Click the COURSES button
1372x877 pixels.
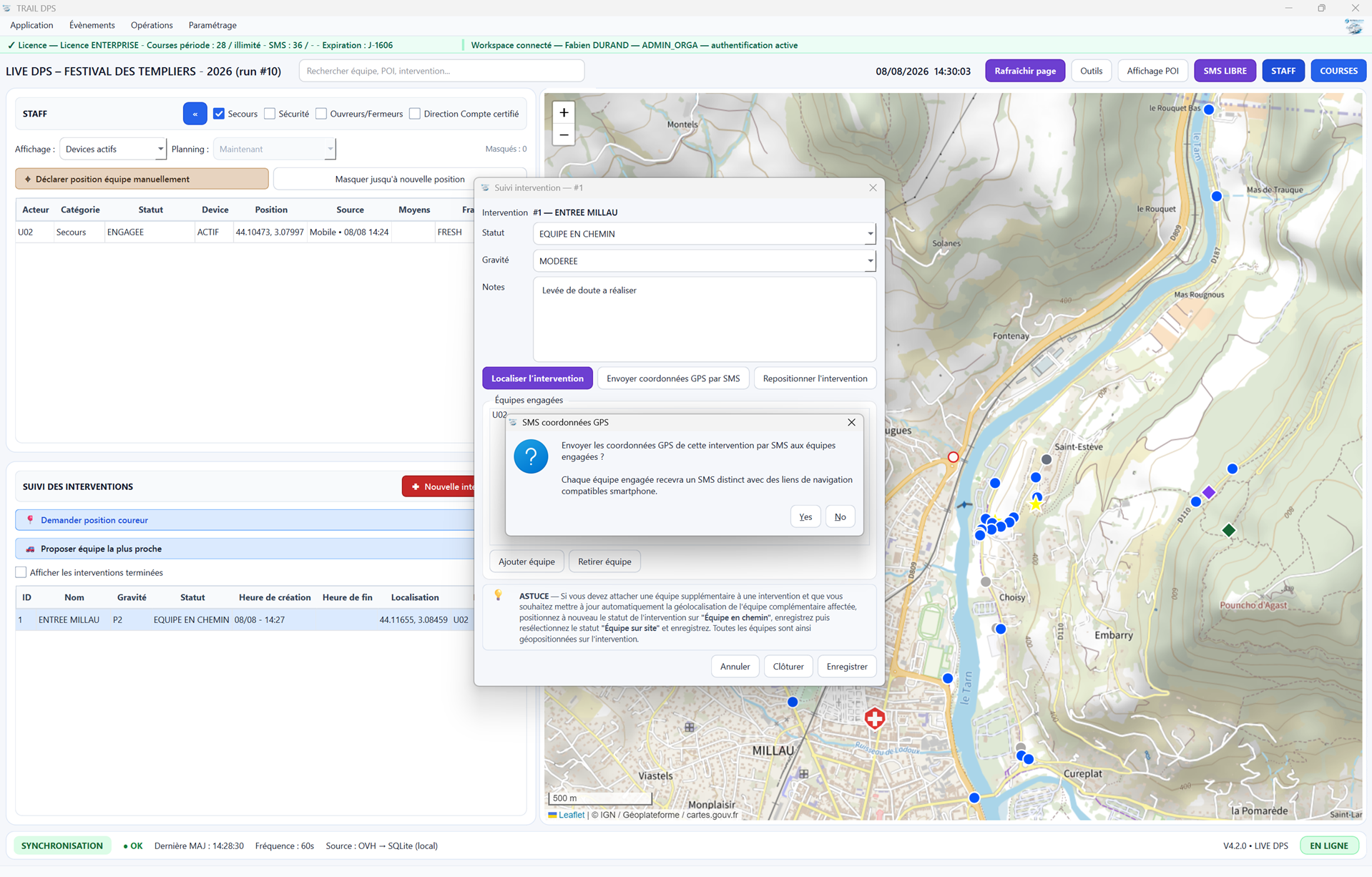1338,71
